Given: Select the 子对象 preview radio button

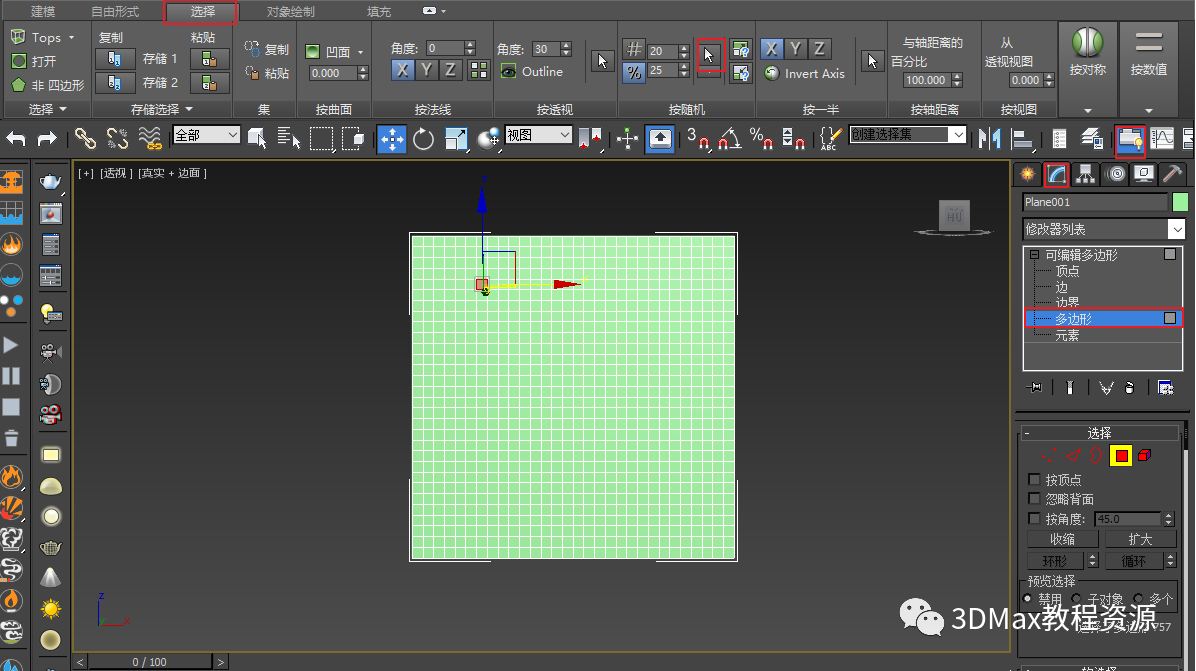Looking at the screenshot, I should click(1076, 599).
